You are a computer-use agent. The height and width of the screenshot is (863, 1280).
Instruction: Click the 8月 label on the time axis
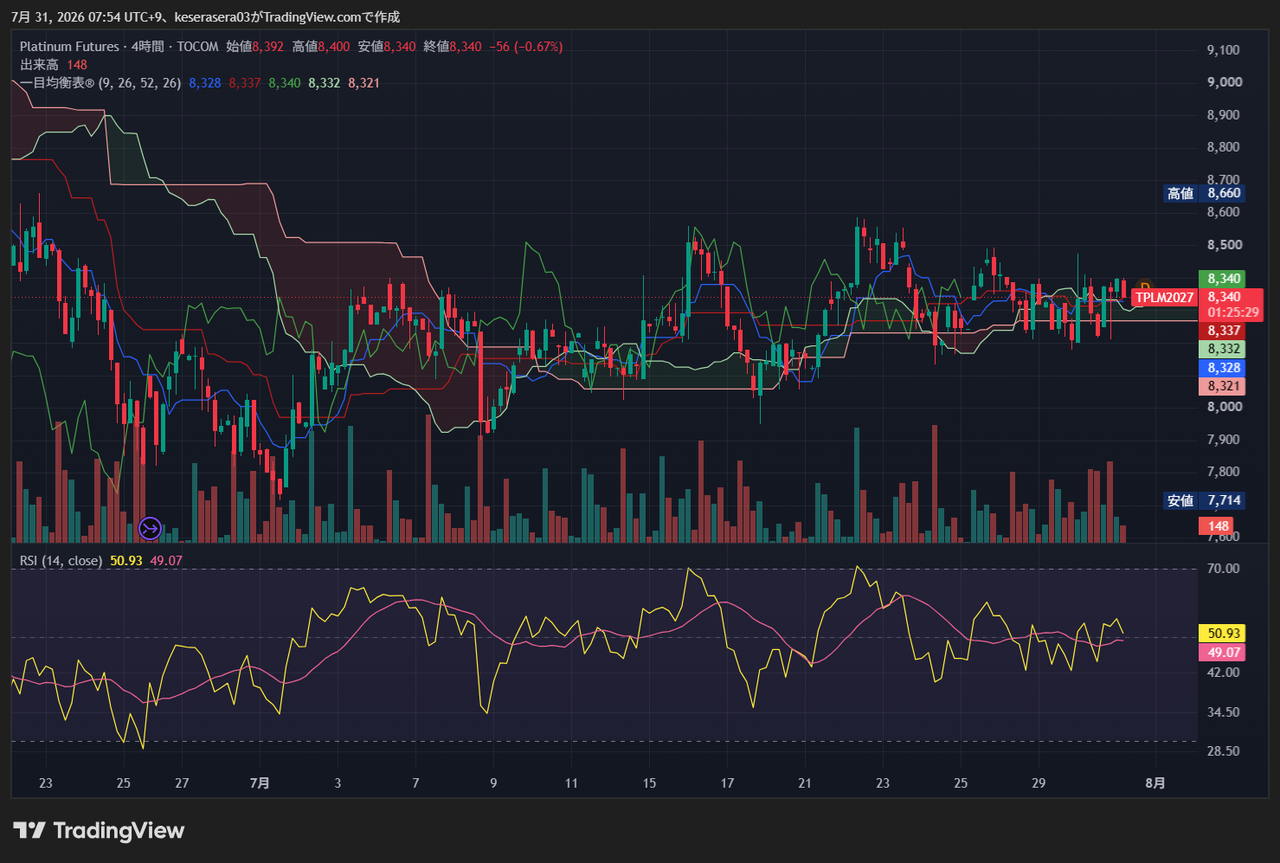[1155, 784]
